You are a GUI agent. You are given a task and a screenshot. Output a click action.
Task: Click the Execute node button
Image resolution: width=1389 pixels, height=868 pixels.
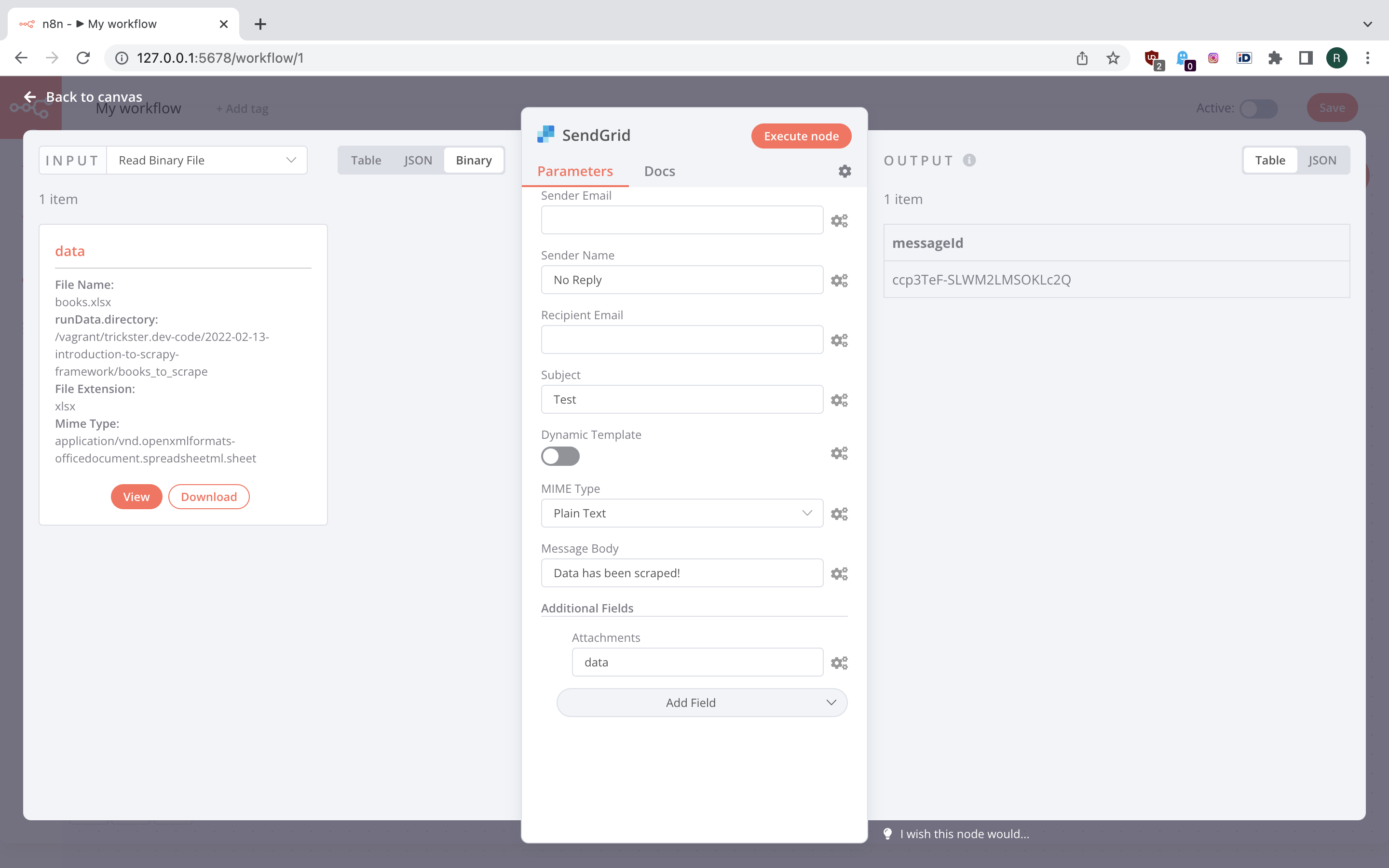pyautogui.click(x=801, y=136)
